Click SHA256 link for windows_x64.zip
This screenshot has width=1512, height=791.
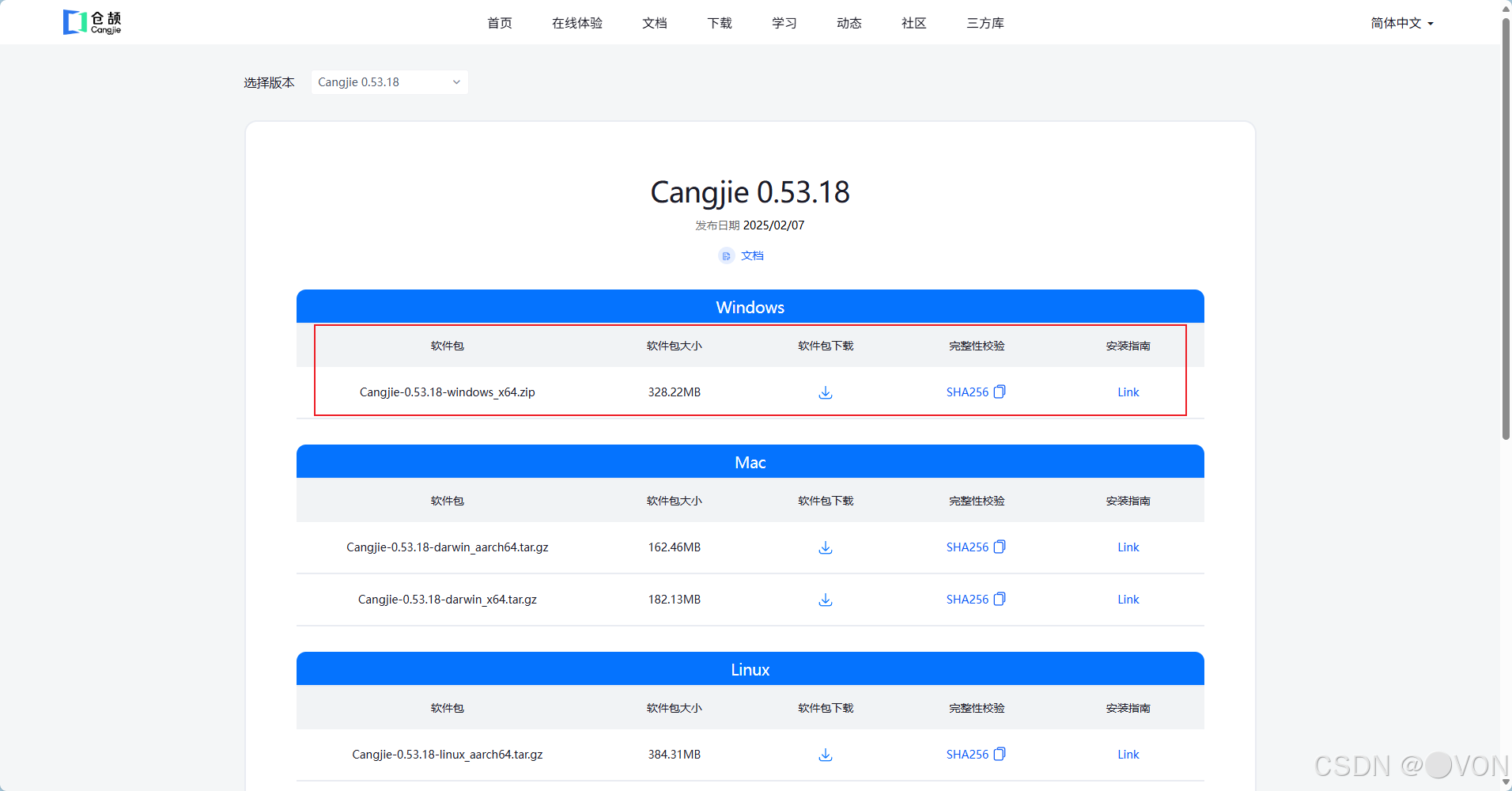pyautogui.click(x=967, y=392)
